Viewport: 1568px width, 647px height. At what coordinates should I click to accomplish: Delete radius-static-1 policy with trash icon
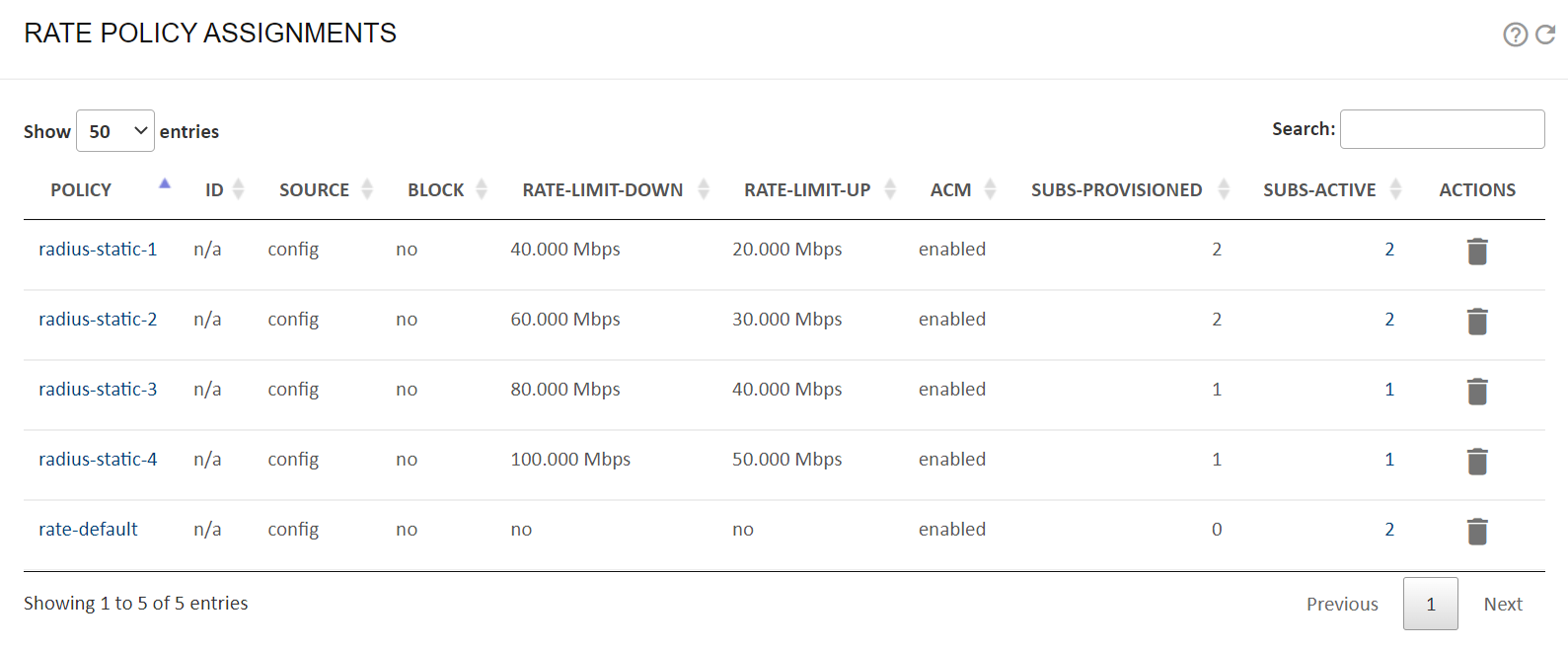[1477, 252]
